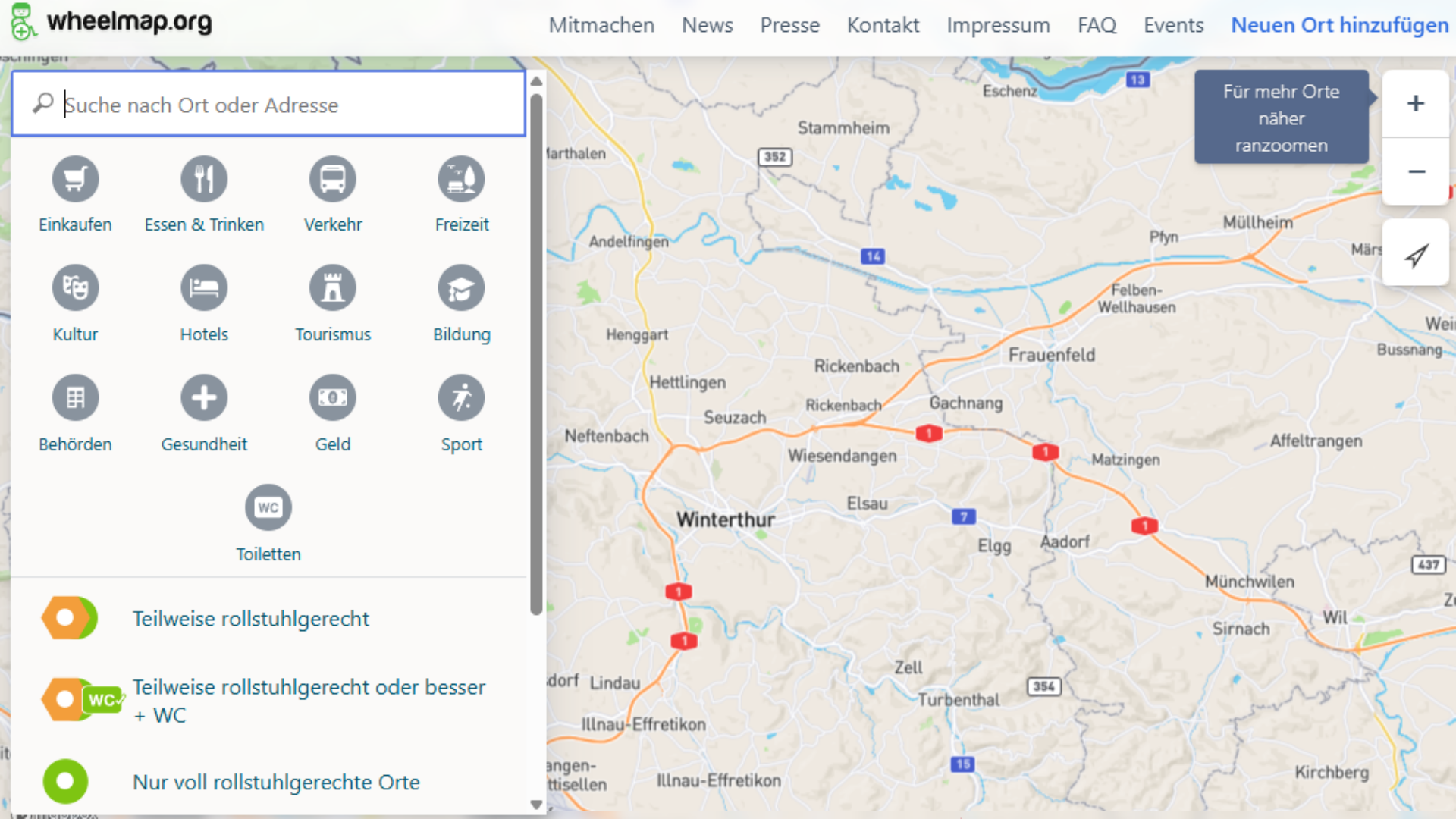Click route marker 7 near Elsau

(x=964, y=516)
